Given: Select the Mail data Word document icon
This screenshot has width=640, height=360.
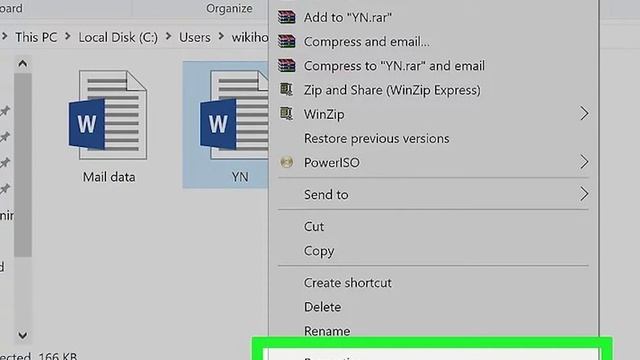Looking at the screenshot, I should click(x=108, y=115).
